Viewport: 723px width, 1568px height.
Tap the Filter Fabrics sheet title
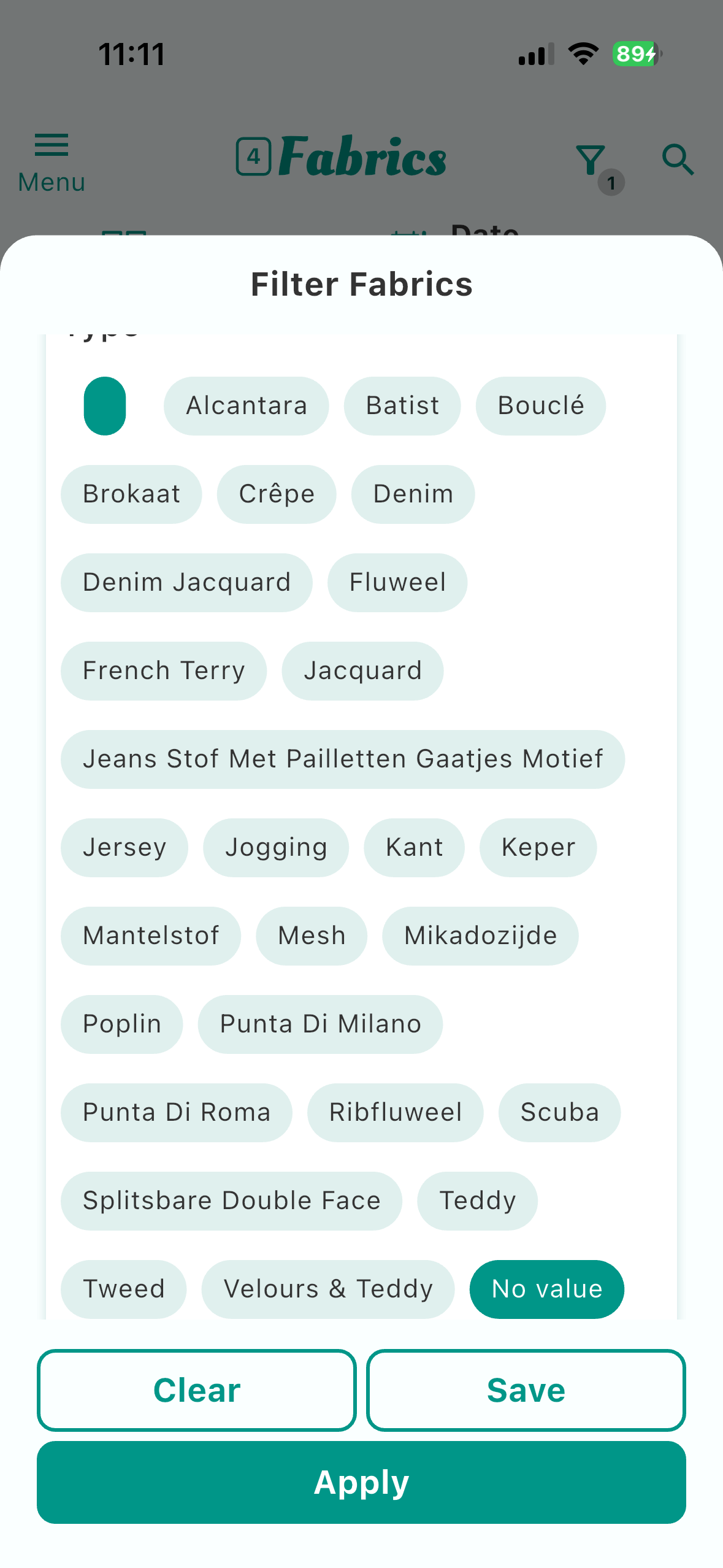click(362, 284)
